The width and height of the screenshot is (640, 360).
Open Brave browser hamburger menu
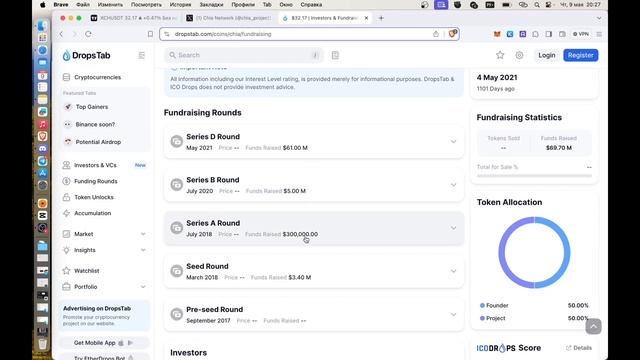click(x=599, y=34)
